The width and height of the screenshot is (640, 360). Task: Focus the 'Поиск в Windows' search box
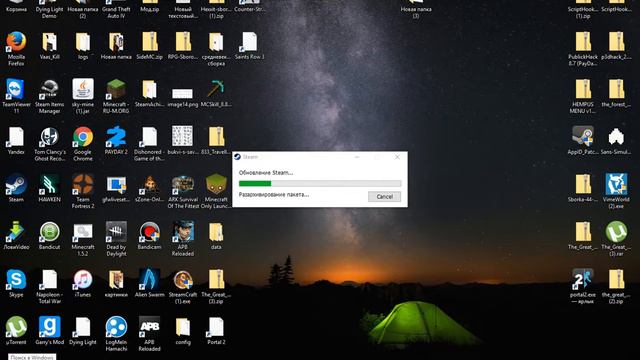pos(32,357)
